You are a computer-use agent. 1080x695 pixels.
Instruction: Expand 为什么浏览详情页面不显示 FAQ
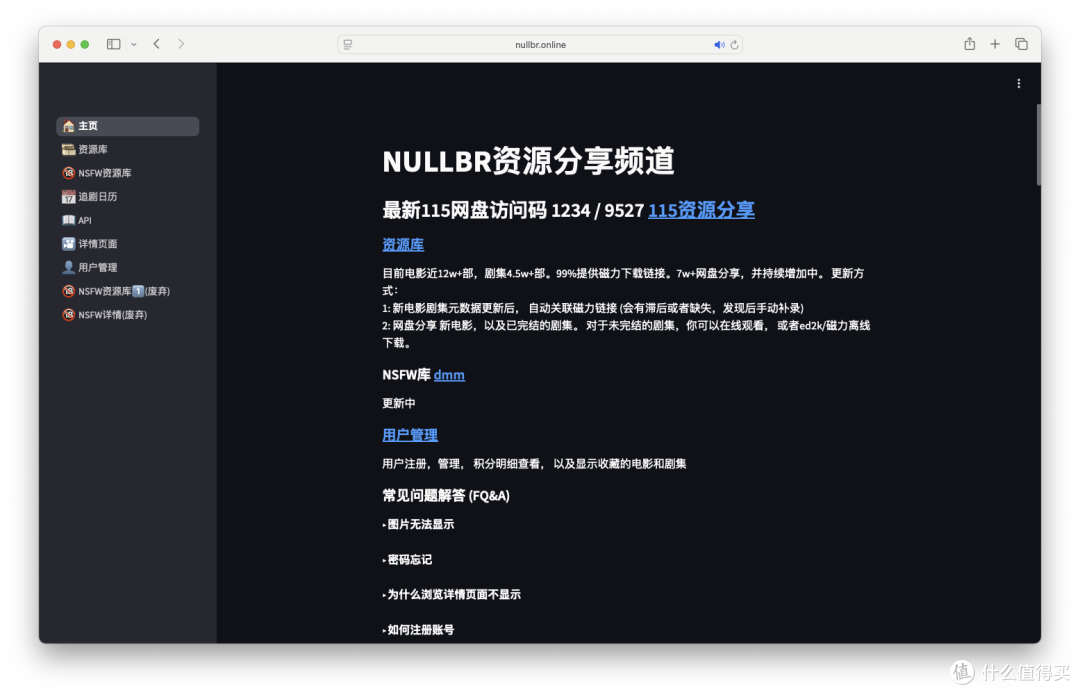pos(451,594)
